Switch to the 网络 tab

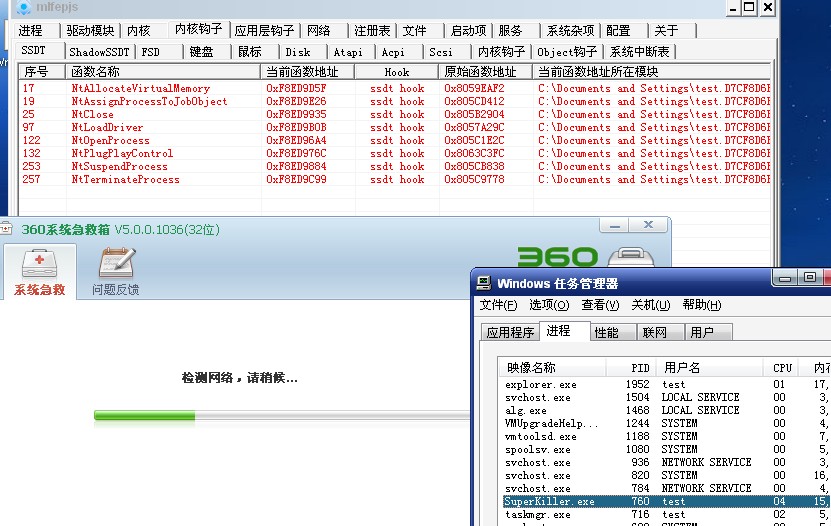tap(319, 31)
